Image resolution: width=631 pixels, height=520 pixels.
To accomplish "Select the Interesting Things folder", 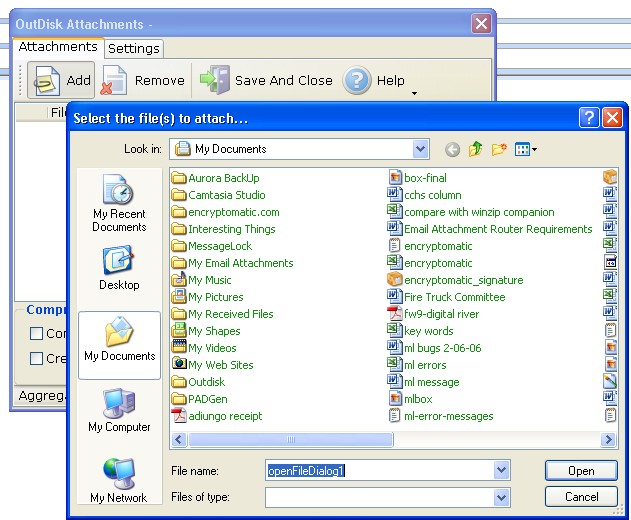I will coord(223,229).
